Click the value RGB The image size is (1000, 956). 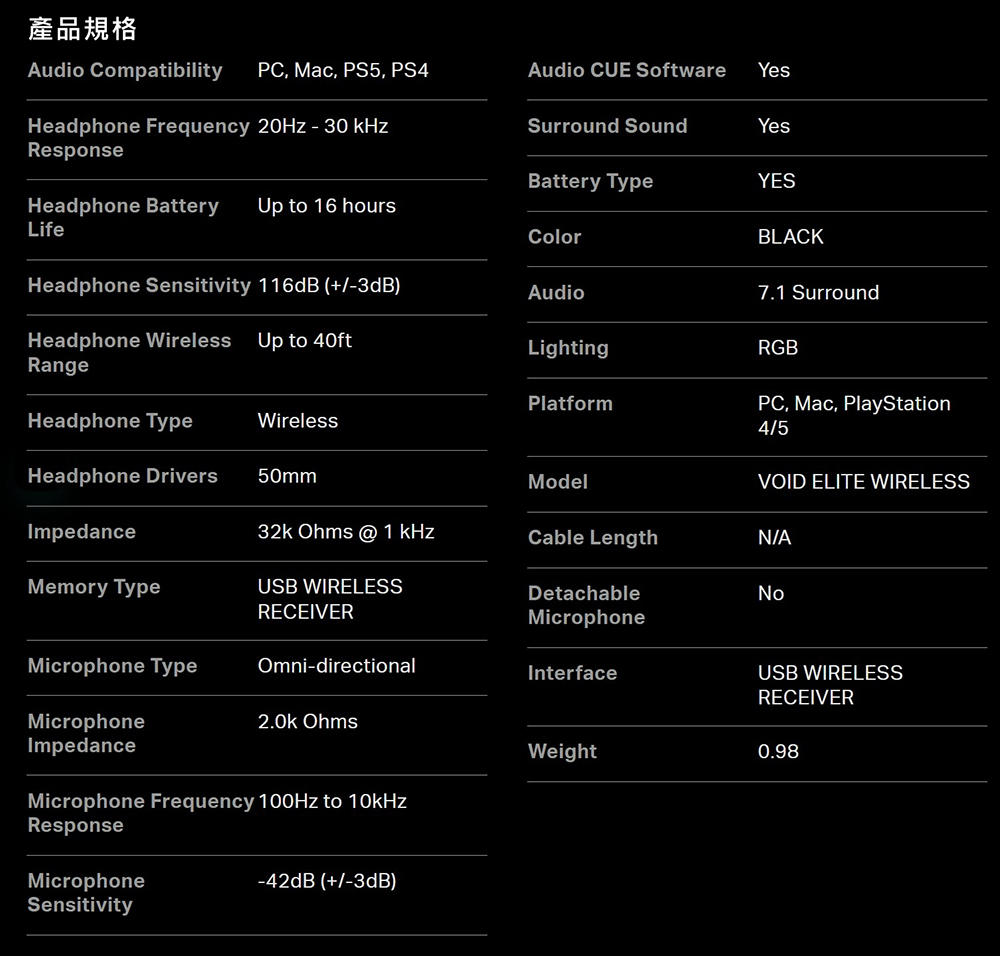click(x=777, y=348)
